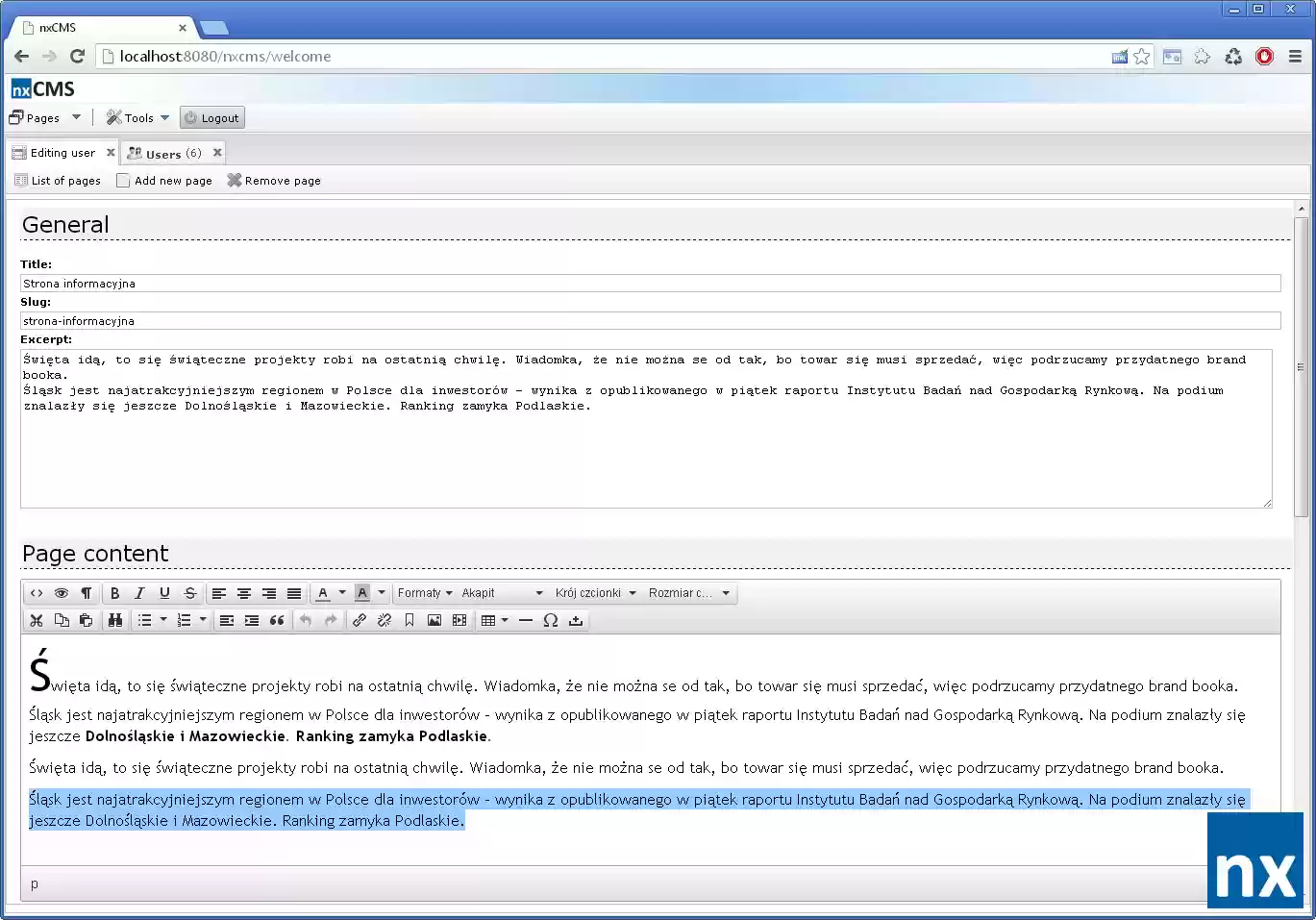
Task: Click the Add new page button
Action: [164, 180]
